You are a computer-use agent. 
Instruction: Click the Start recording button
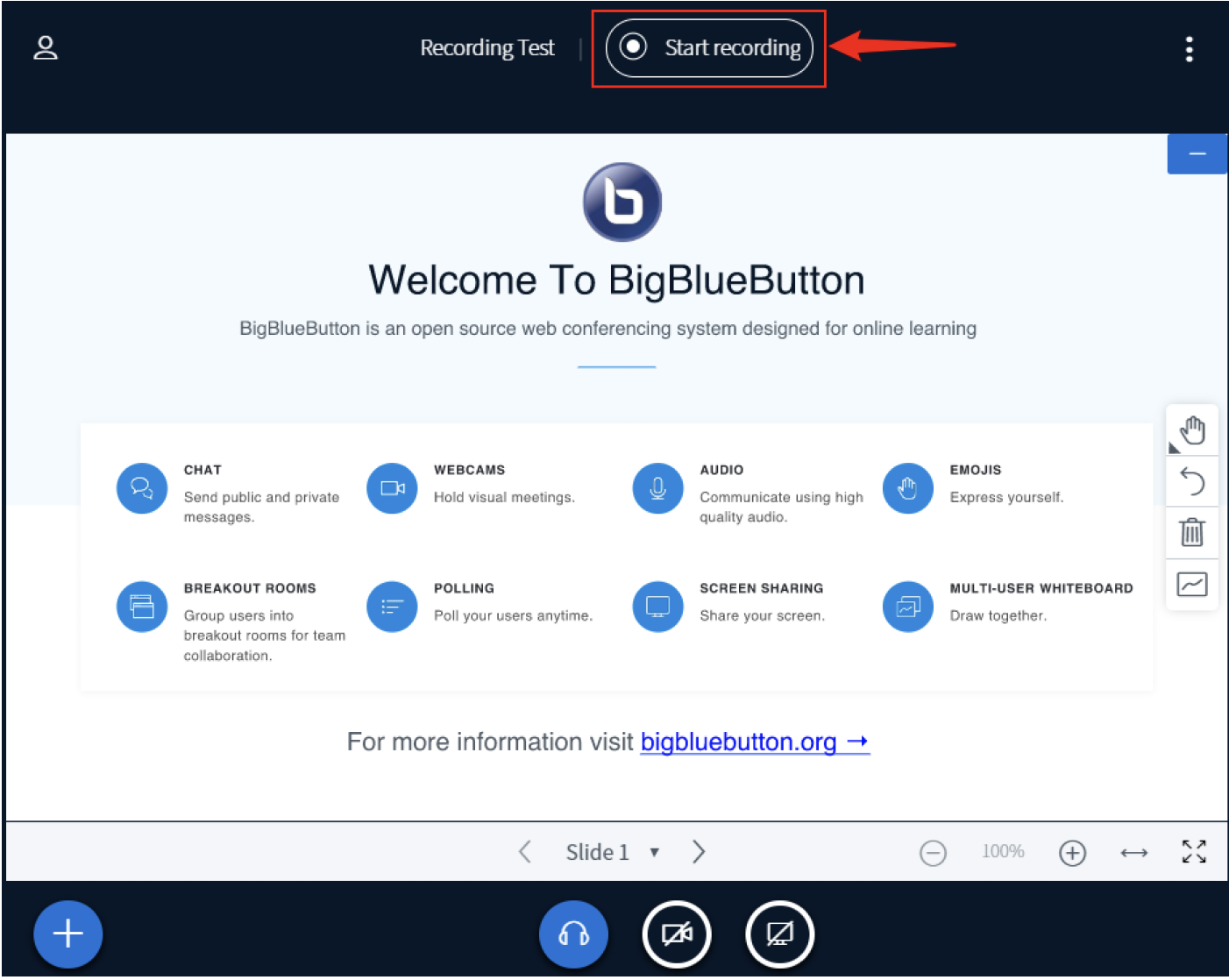pos(709,48)
